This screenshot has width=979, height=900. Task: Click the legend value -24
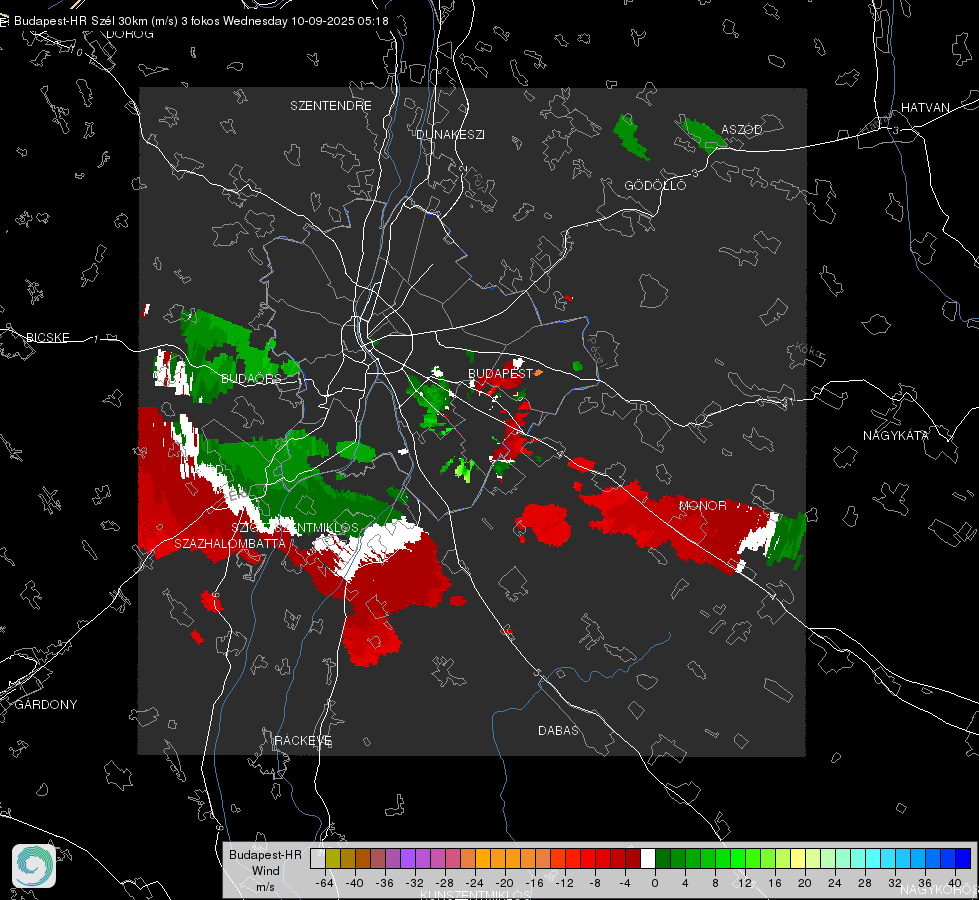(x=475, y=883)
